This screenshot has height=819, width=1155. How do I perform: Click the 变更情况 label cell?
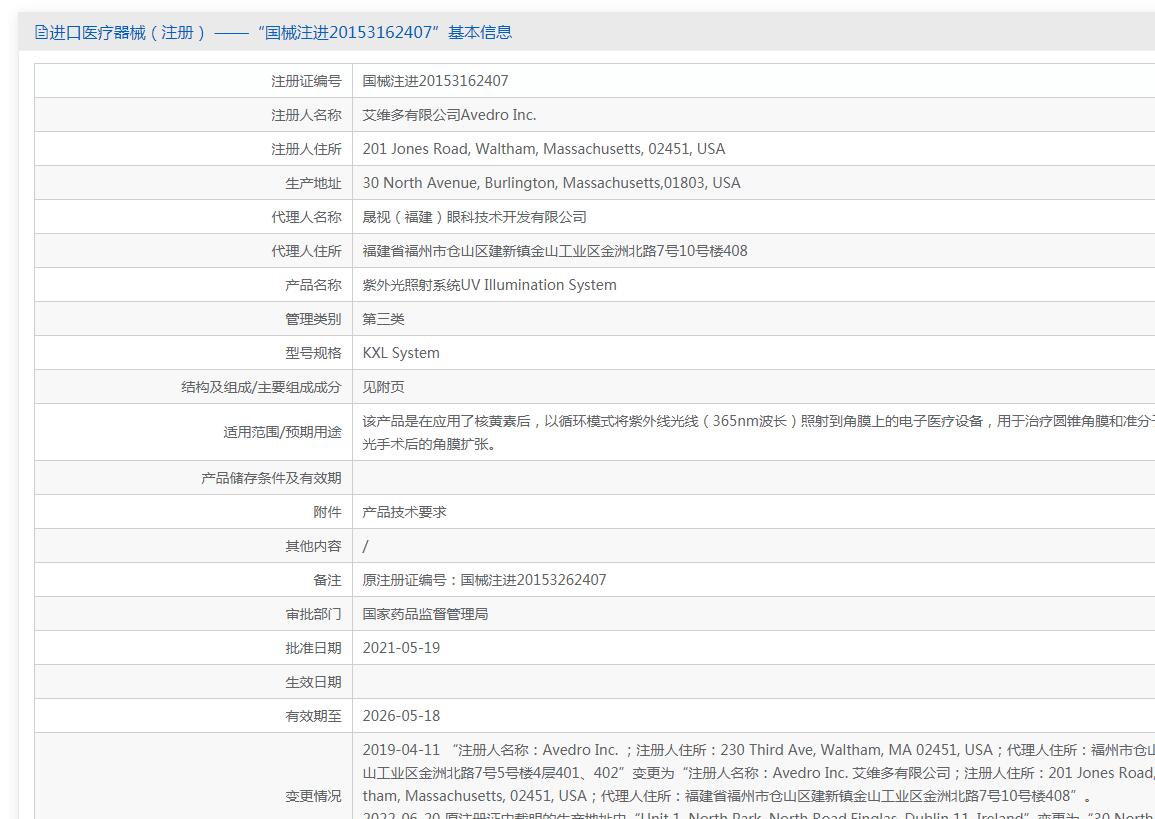194,776
